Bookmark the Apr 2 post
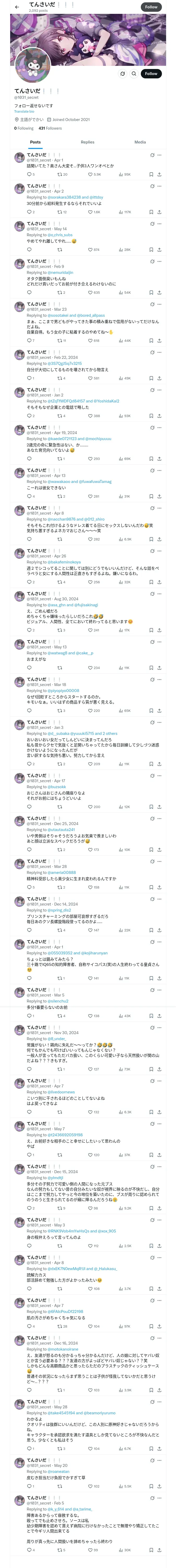Image resolution: width=176 pixels, height=1568 pixels. [x=151, y=212]
